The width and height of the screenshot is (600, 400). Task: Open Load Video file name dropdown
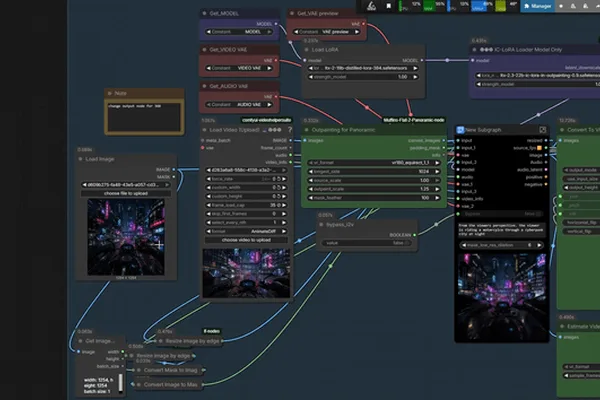point(246,170)
